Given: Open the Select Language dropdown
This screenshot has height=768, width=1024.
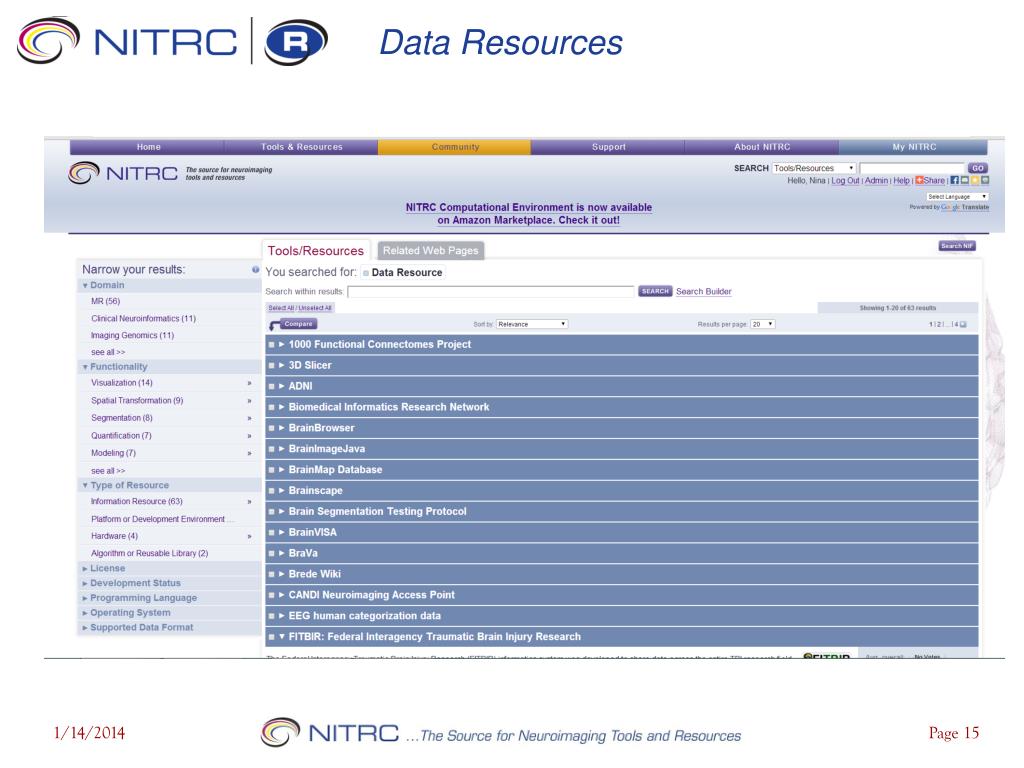Looking at the screenshot, I should tap(957, 197).
